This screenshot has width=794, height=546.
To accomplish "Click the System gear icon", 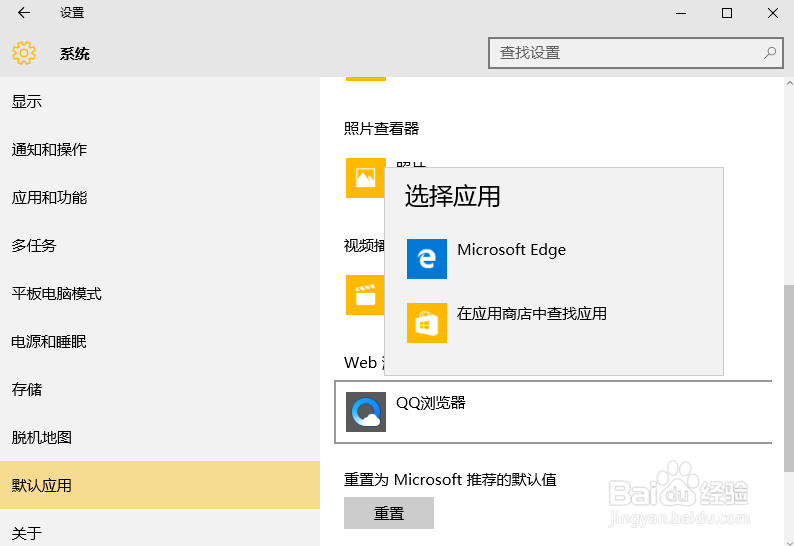I will 24,53.
